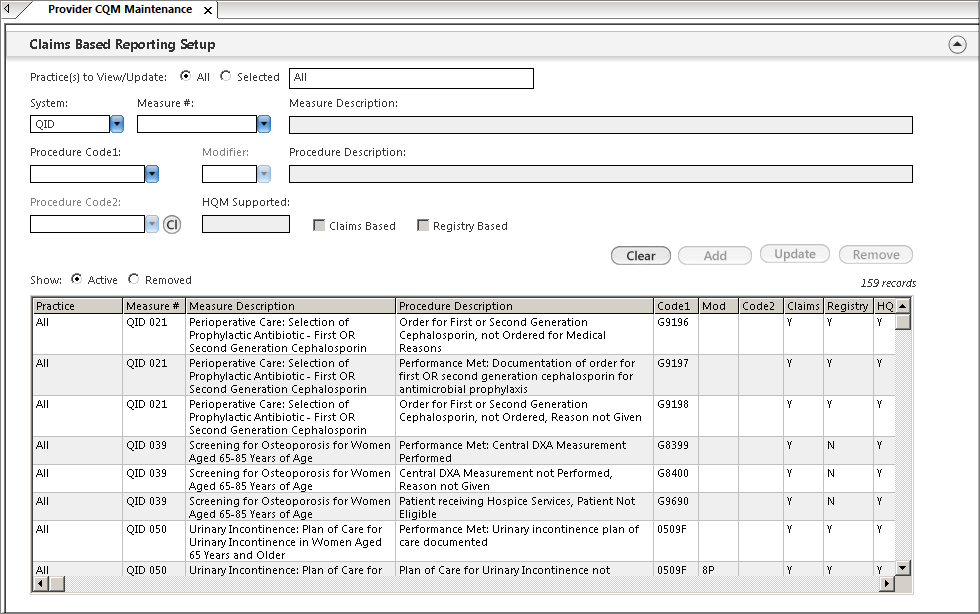Select the All practices radio button
980x614 pixels.
185,76
